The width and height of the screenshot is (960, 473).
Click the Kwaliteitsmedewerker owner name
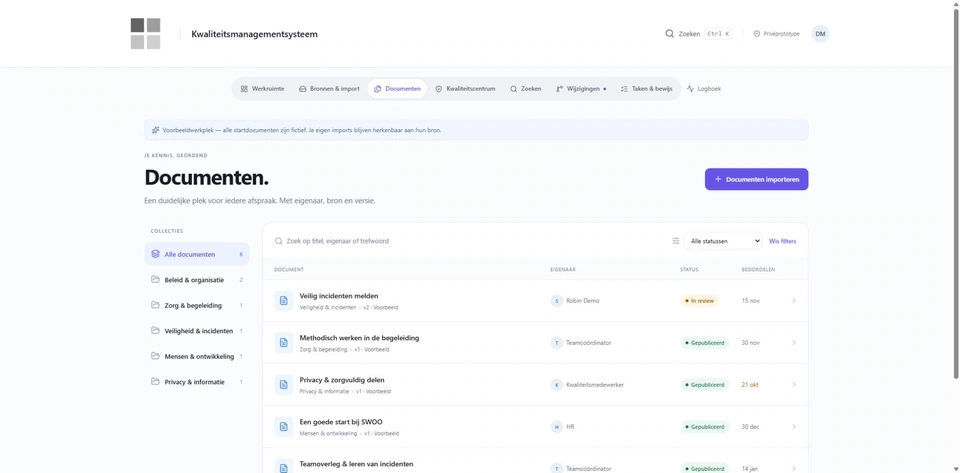pyautogui.click(x=595, y=385)
